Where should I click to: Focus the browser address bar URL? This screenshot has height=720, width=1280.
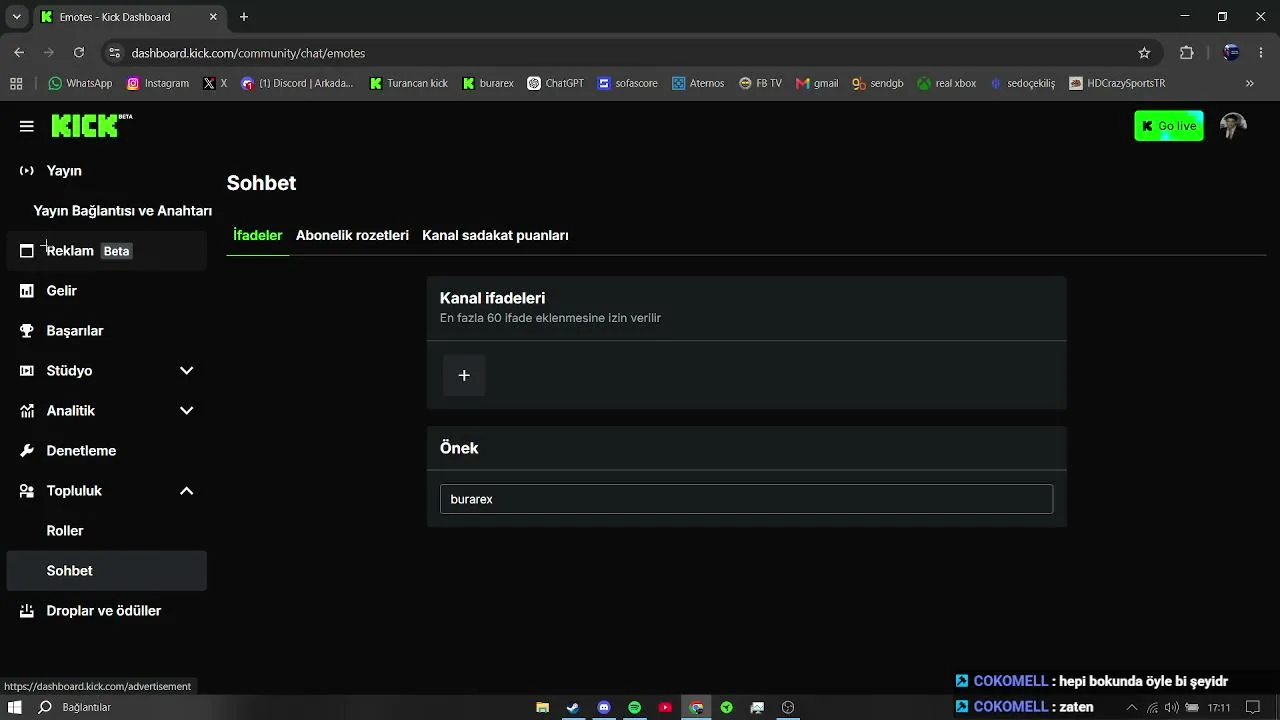tap(248, 53)
